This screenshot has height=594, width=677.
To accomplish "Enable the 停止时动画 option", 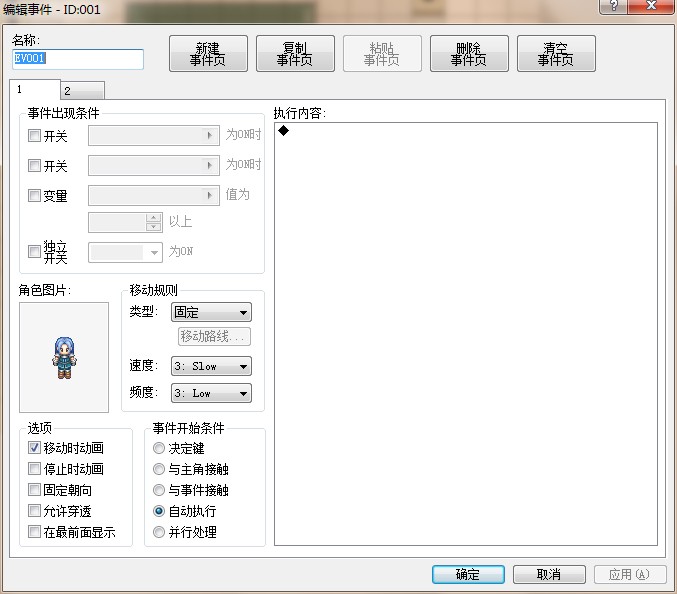I will tap(34, 468).
